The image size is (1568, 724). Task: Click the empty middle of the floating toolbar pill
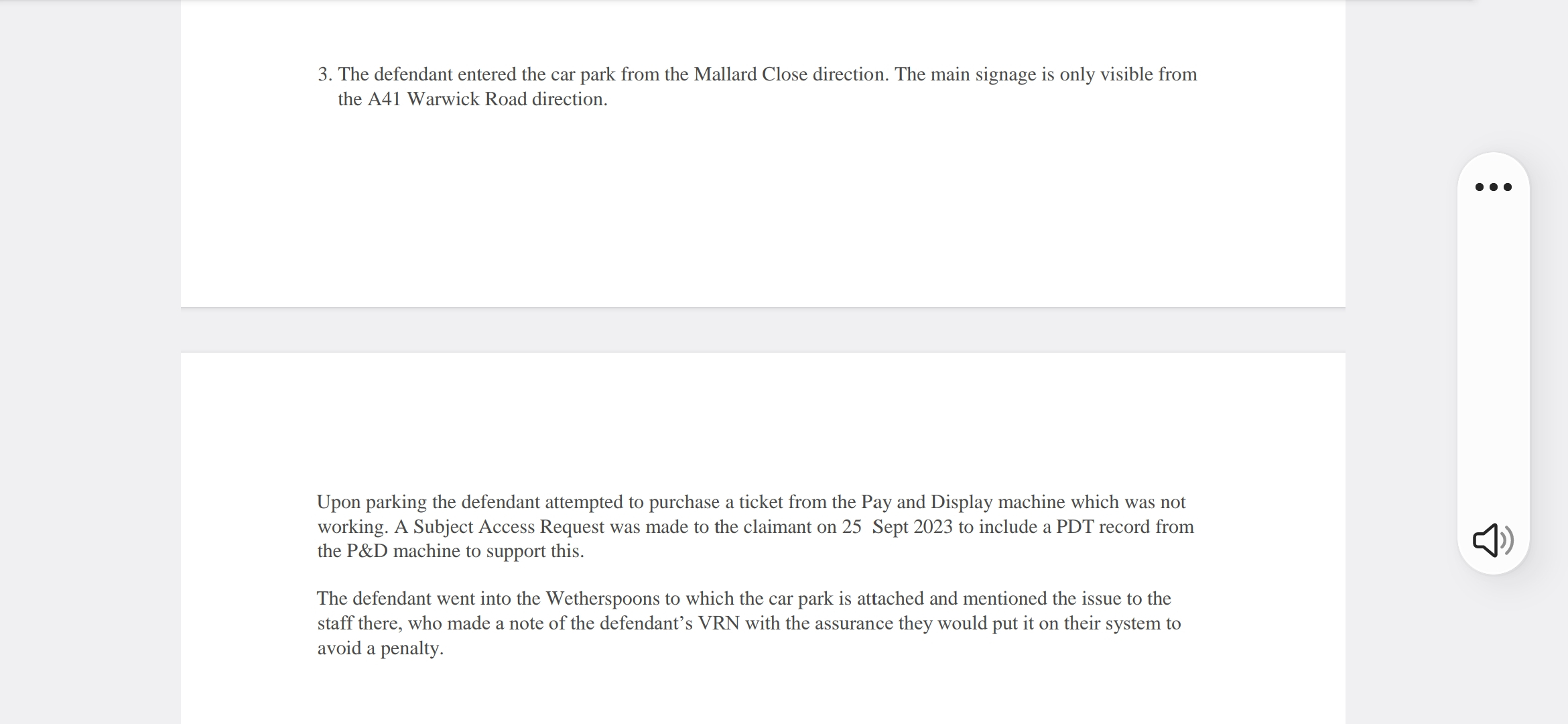[x=1493, y=362]
